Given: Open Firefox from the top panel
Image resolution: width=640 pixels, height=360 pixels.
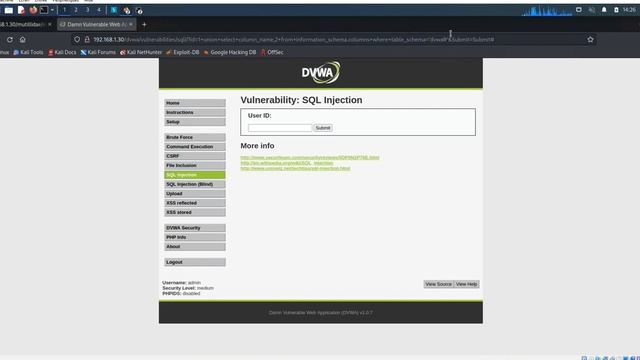Looking at the screenshot, I should 33,10.
